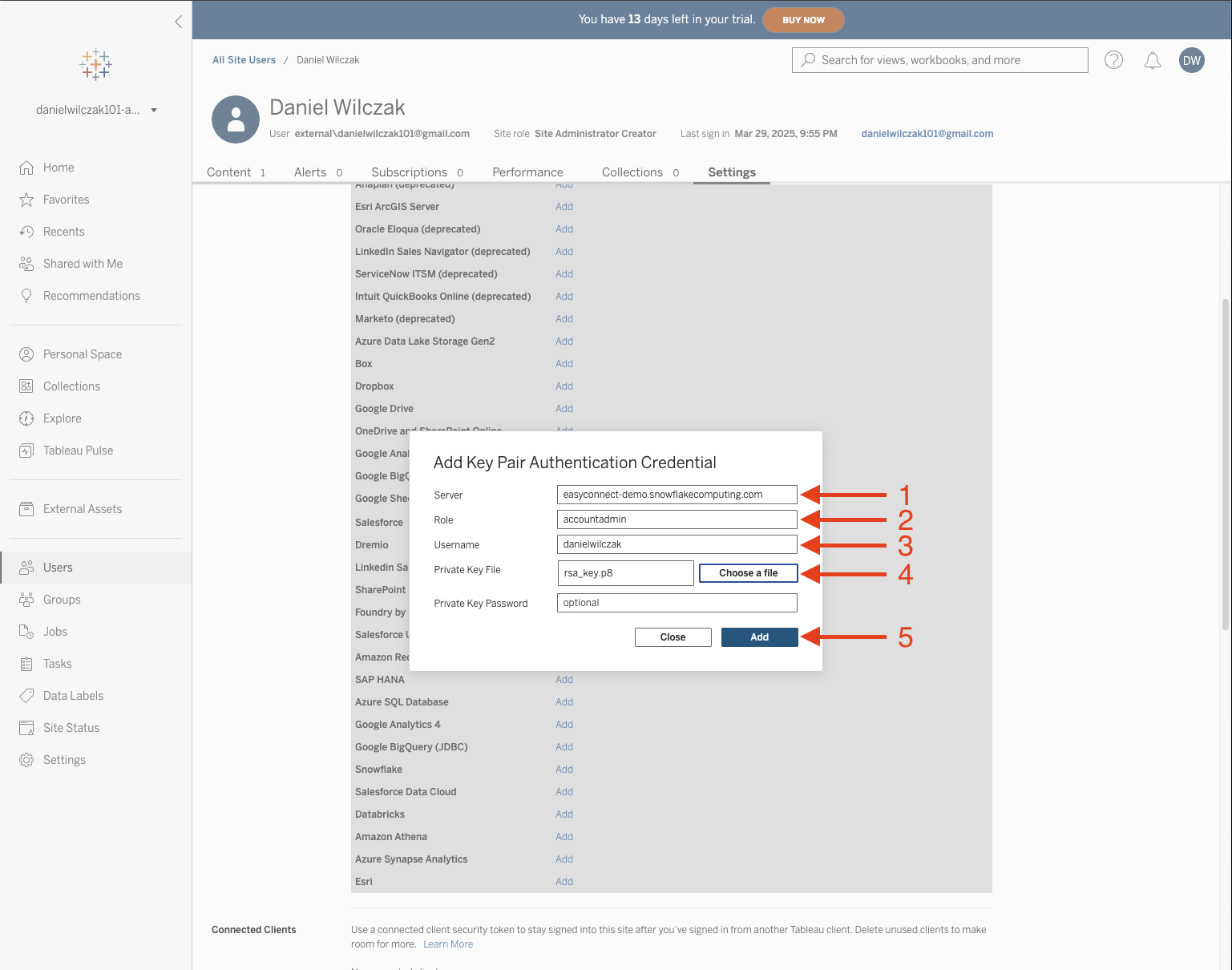1232x970 pixels.
Task: Click the Data Labels tag icon
Action: click(26, 696)
